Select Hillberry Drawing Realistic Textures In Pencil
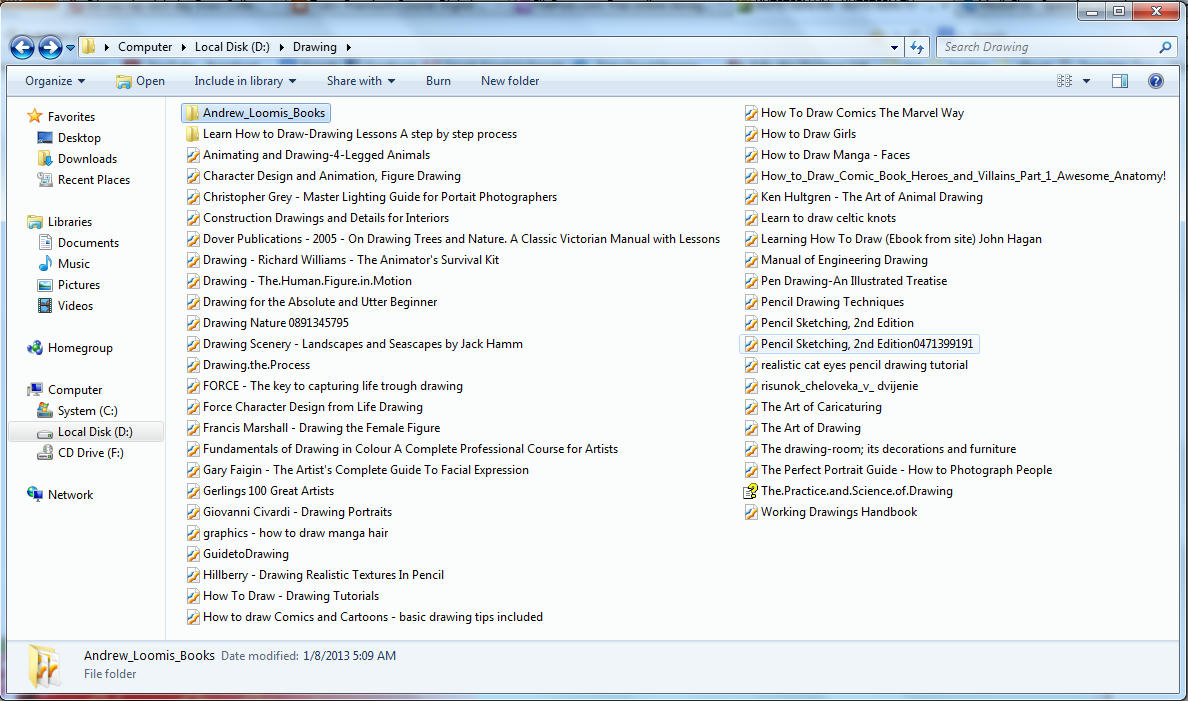This screenshot has height=701, width=1188. click(x=315, y=575)
